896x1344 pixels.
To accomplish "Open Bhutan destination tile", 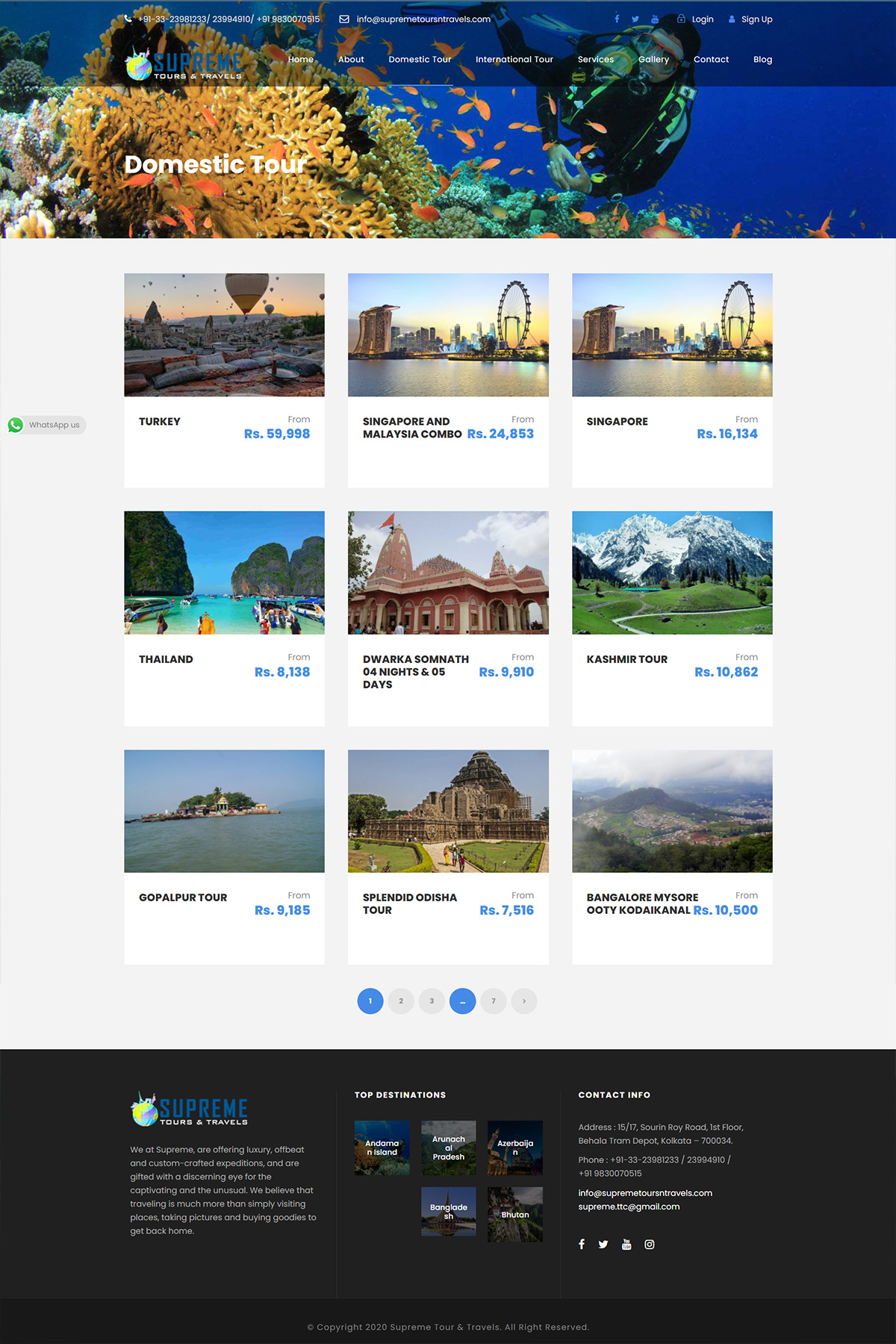I will coord(515,1215).
